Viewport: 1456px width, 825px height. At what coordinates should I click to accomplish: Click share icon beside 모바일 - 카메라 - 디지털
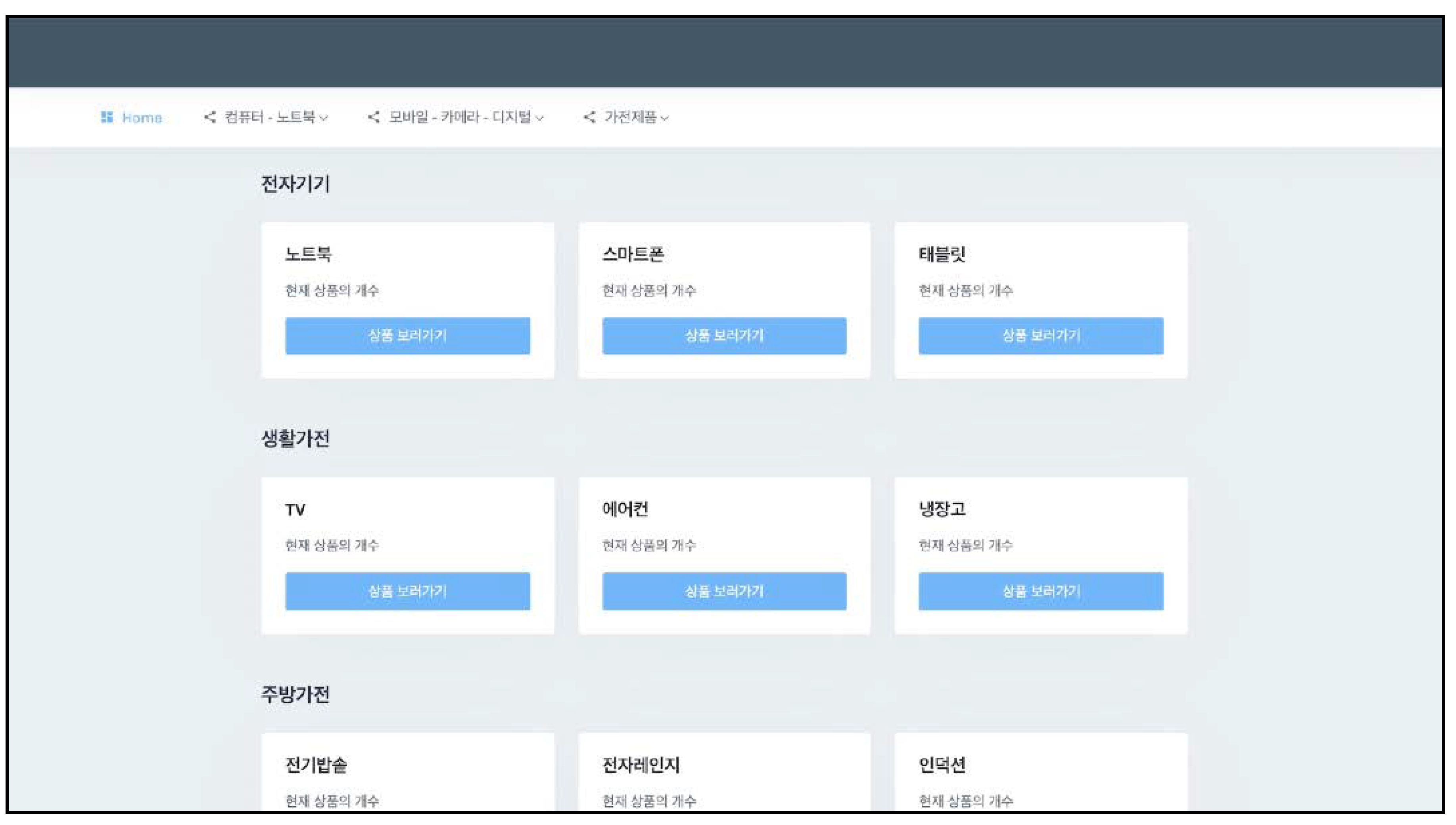[374, 117]
